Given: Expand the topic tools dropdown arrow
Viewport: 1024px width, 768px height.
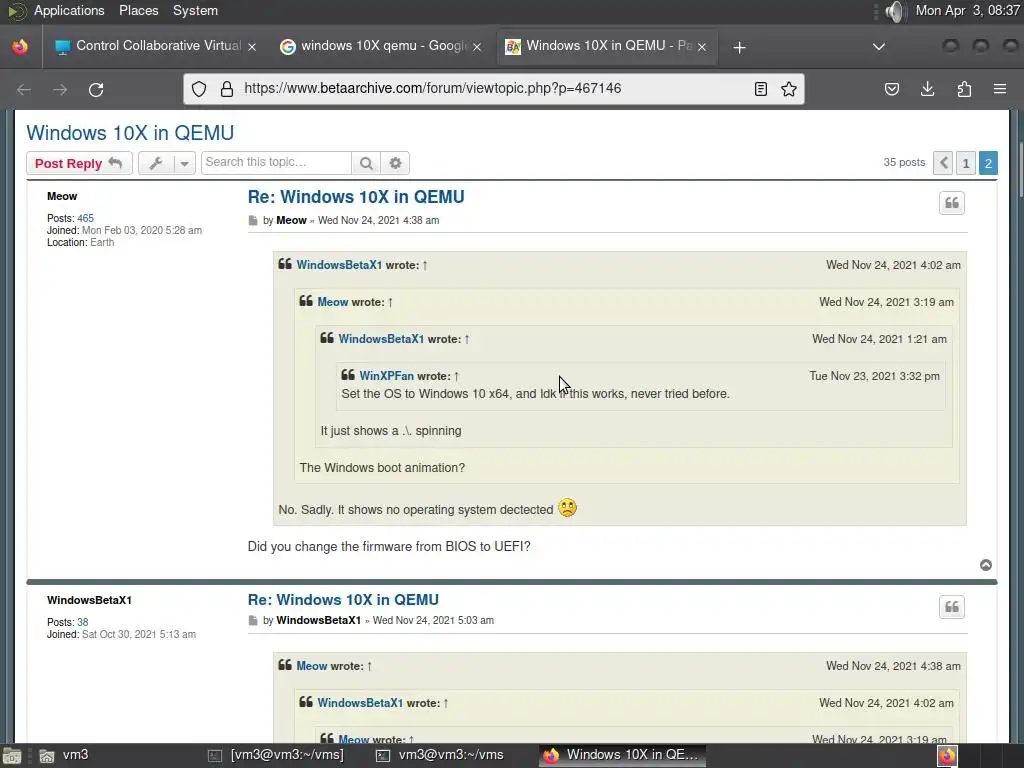Looking at the screenshot, I should 184,163.
